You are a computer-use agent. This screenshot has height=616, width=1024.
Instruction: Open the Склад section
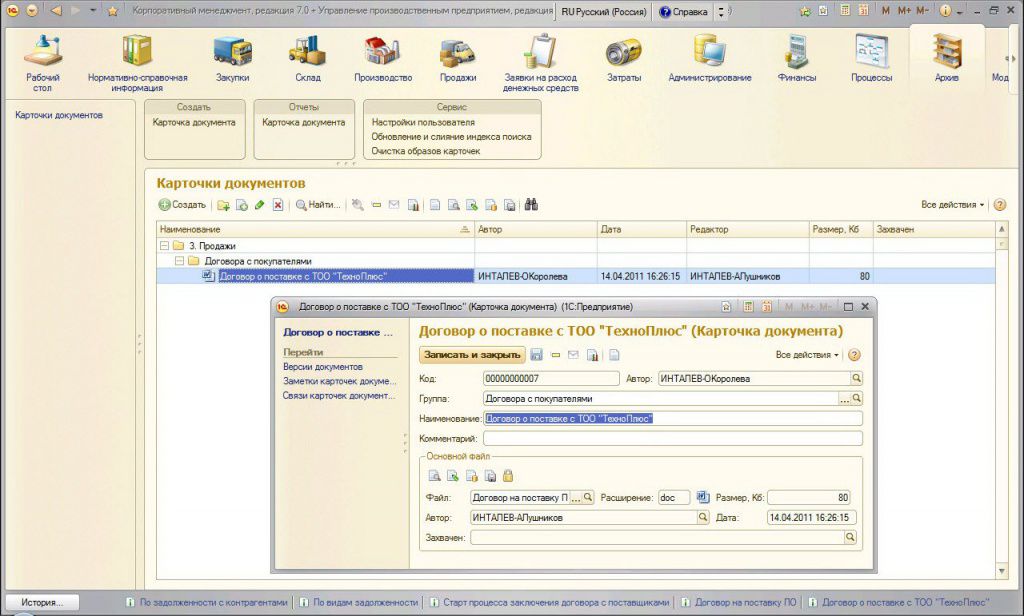coord(308,59)
